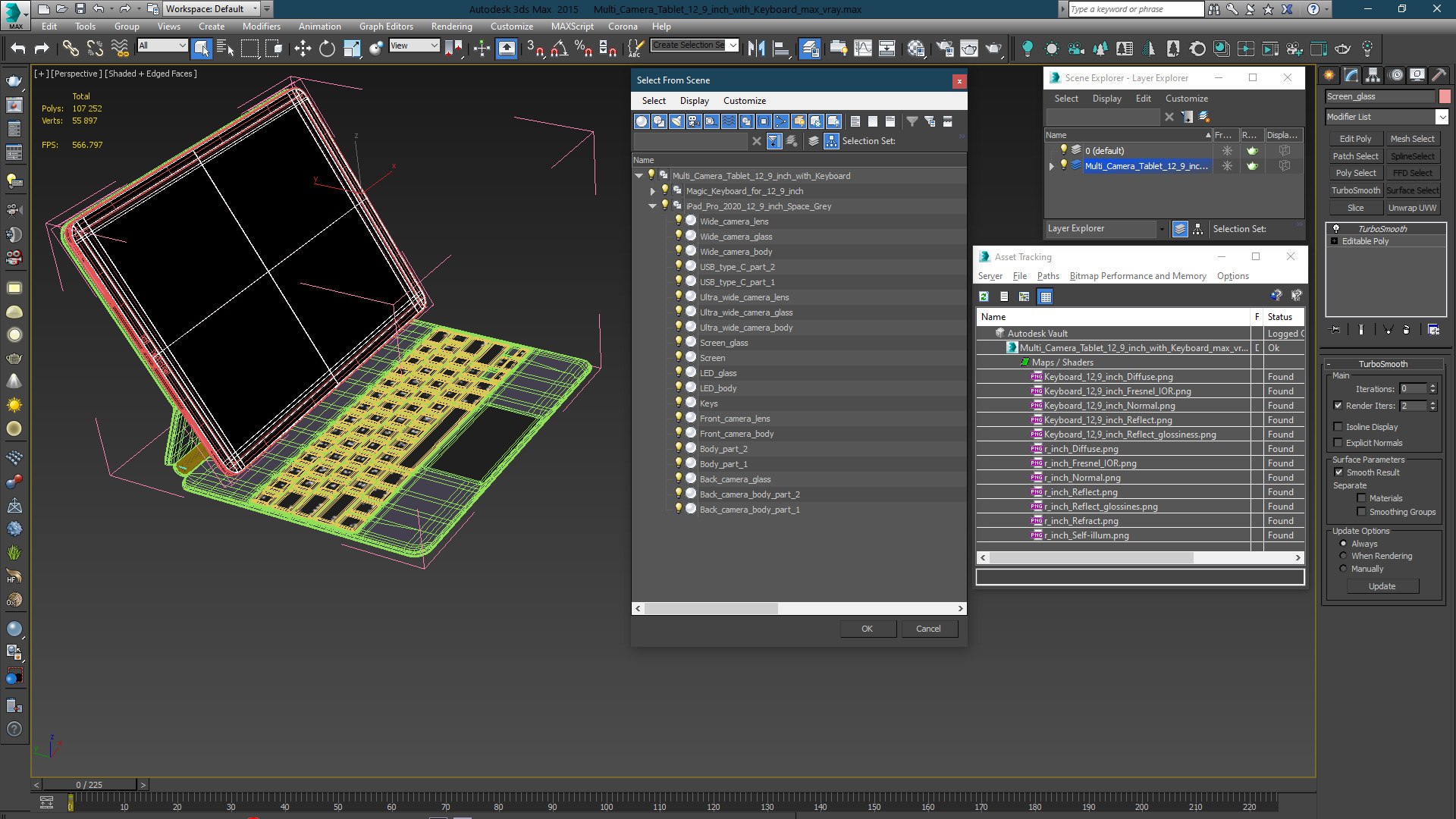The image size is (1456, 819).
Task: Expand Magic_Keyboard_for_12_9_inch tree node
Action: (x=652, y=191)
